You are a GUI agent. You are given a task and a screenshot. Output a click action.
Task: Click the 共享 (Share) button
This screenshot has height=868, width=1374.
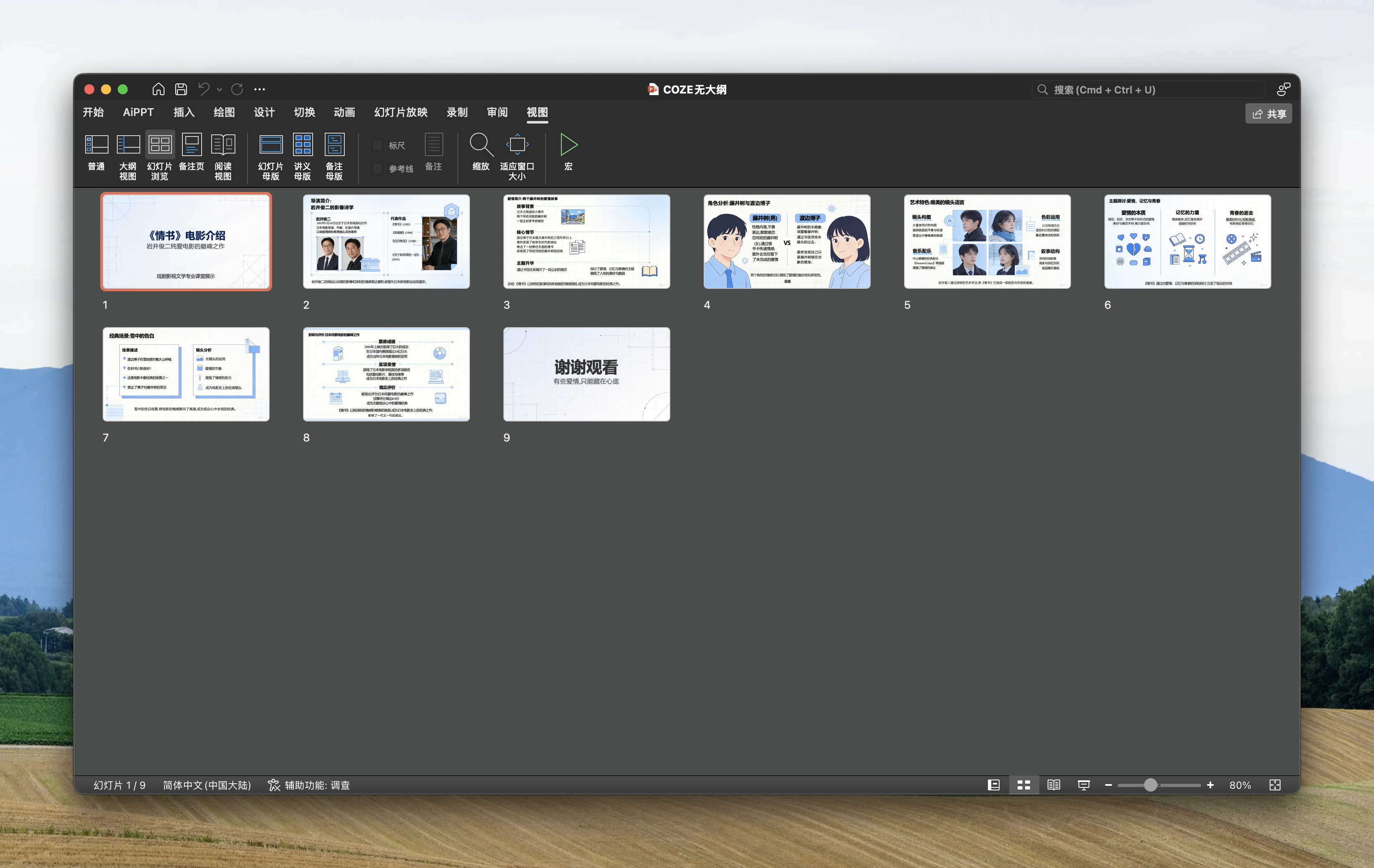1268,114
